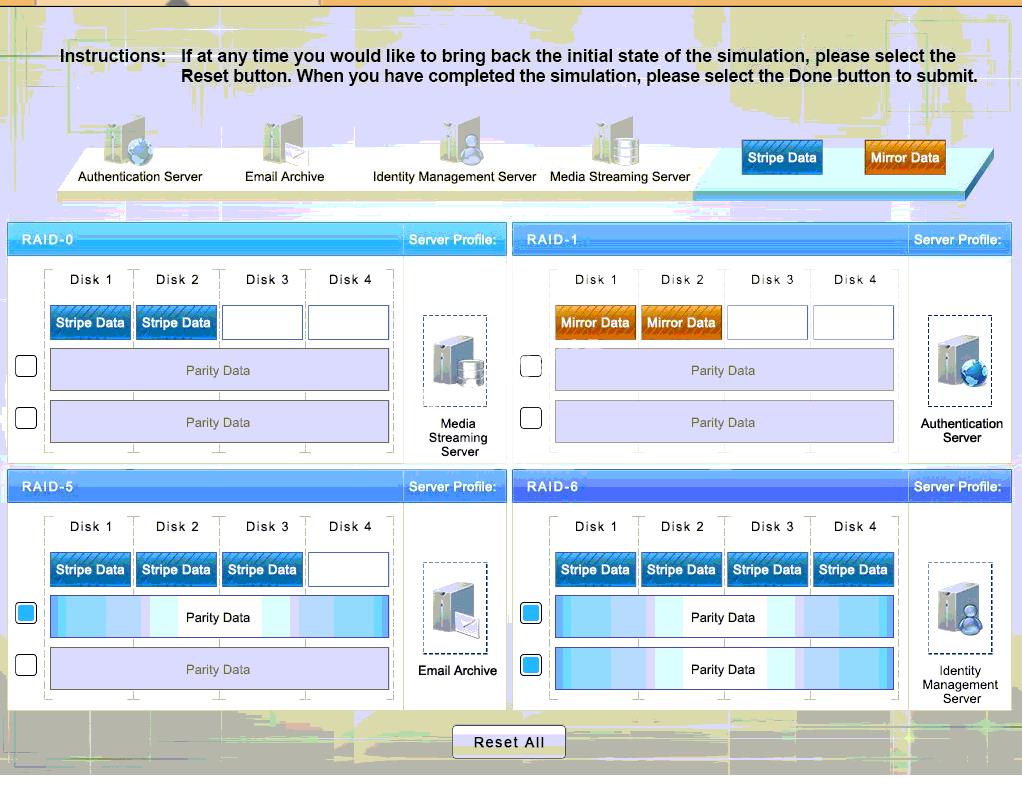Uncheck the first Parity Data checkbox in RAID-5
Screen dimensions: 1022x786
click(x=26, y=613)
